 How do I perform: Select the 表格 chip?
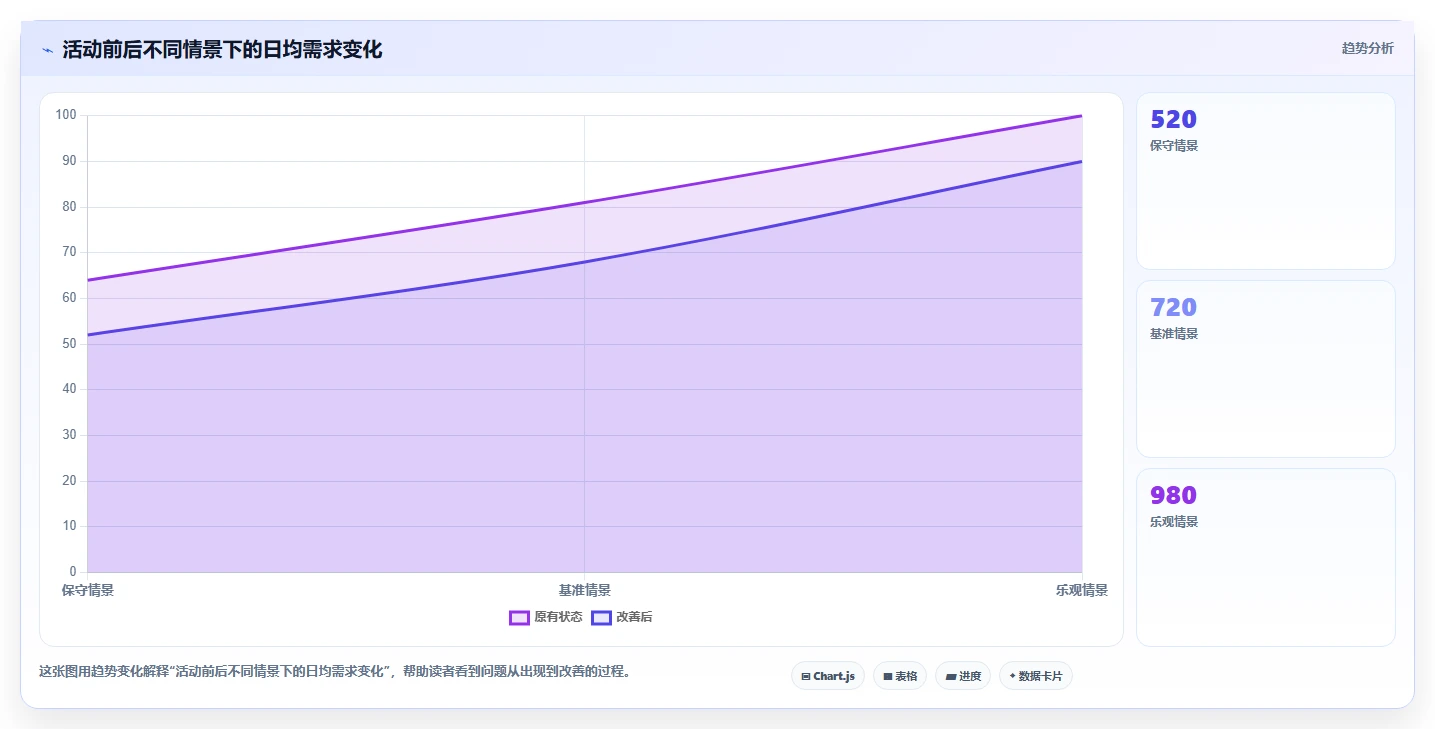tap(900, 676)
